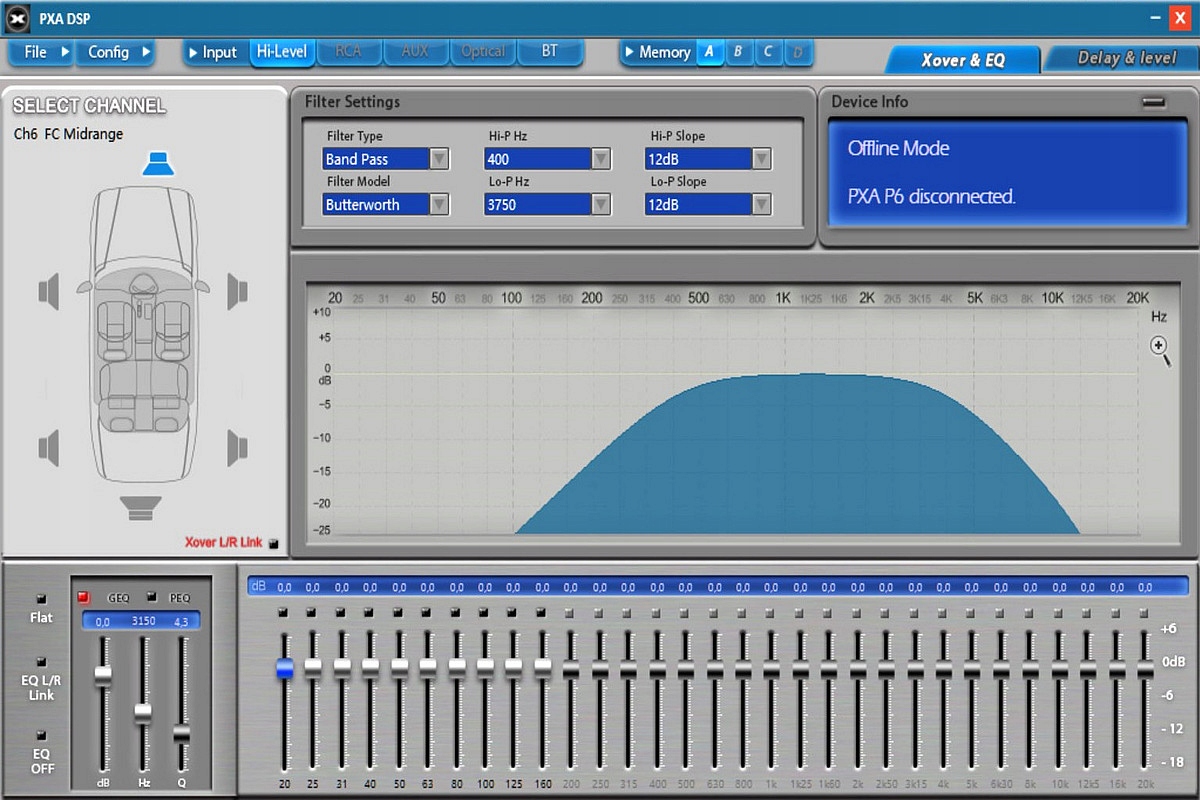
Task: Expand the Hi-P Slope dropdown
Action: pos(761,159)
